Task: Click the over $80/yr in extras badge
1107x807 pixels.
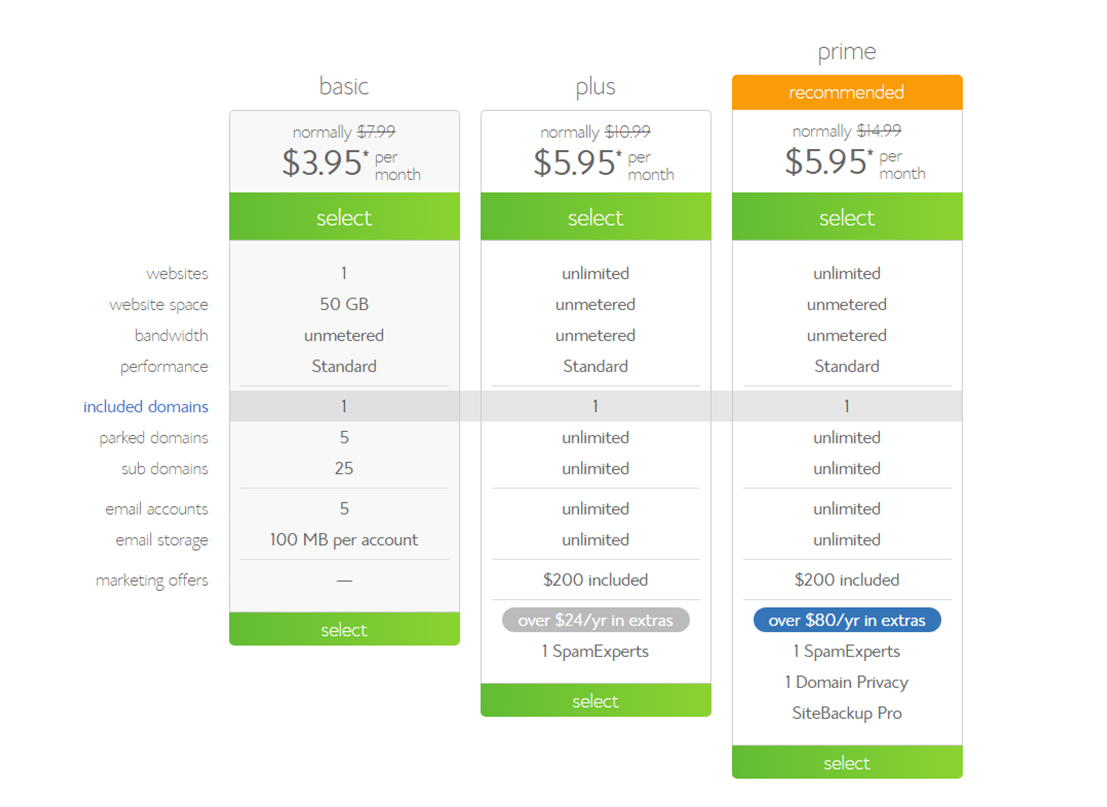Action: click(846, 620)
